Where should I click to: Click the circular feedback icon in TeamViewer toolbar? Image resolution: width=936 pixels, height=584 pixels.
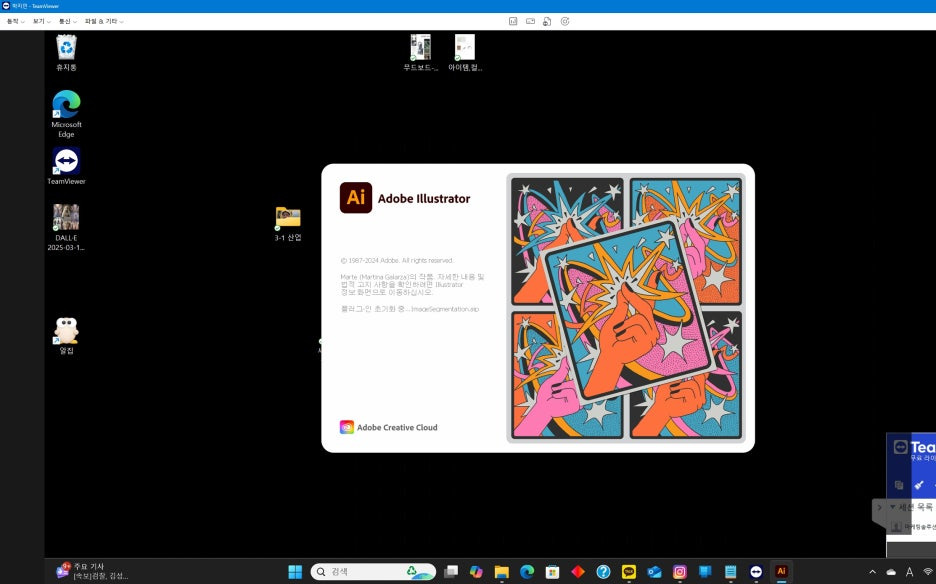pyautogui.click(x=565, y=21)
